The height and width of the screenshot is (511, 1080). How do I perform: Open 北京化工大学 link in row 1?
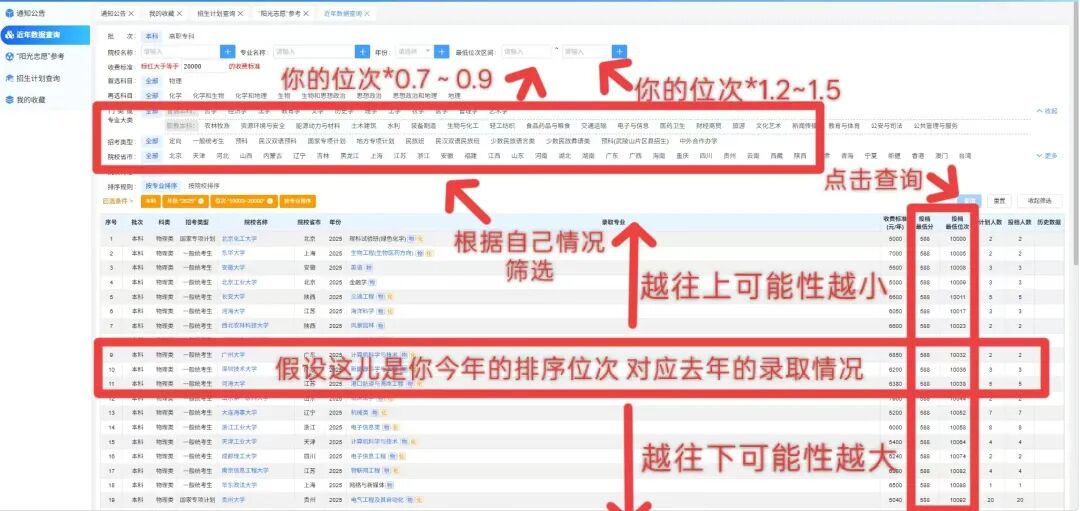239,238
